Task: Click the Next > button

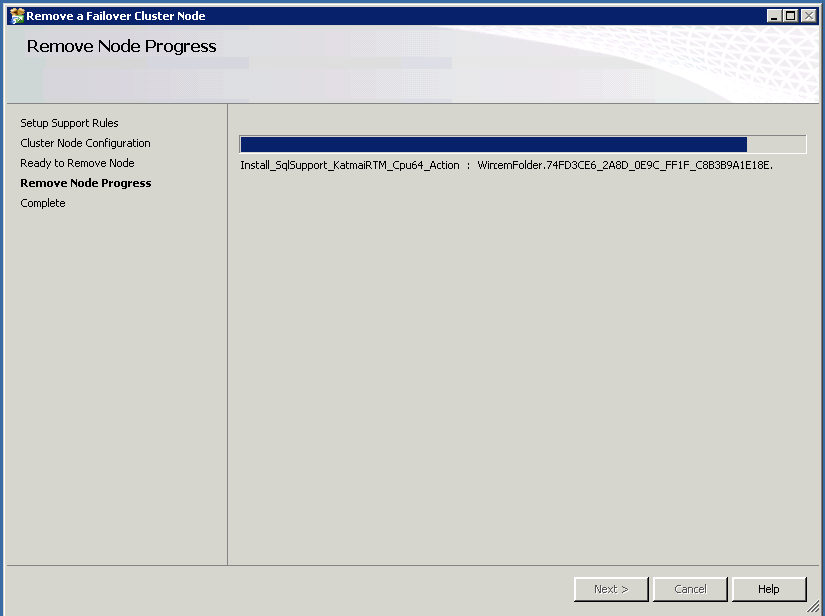Action: [611, 589]
